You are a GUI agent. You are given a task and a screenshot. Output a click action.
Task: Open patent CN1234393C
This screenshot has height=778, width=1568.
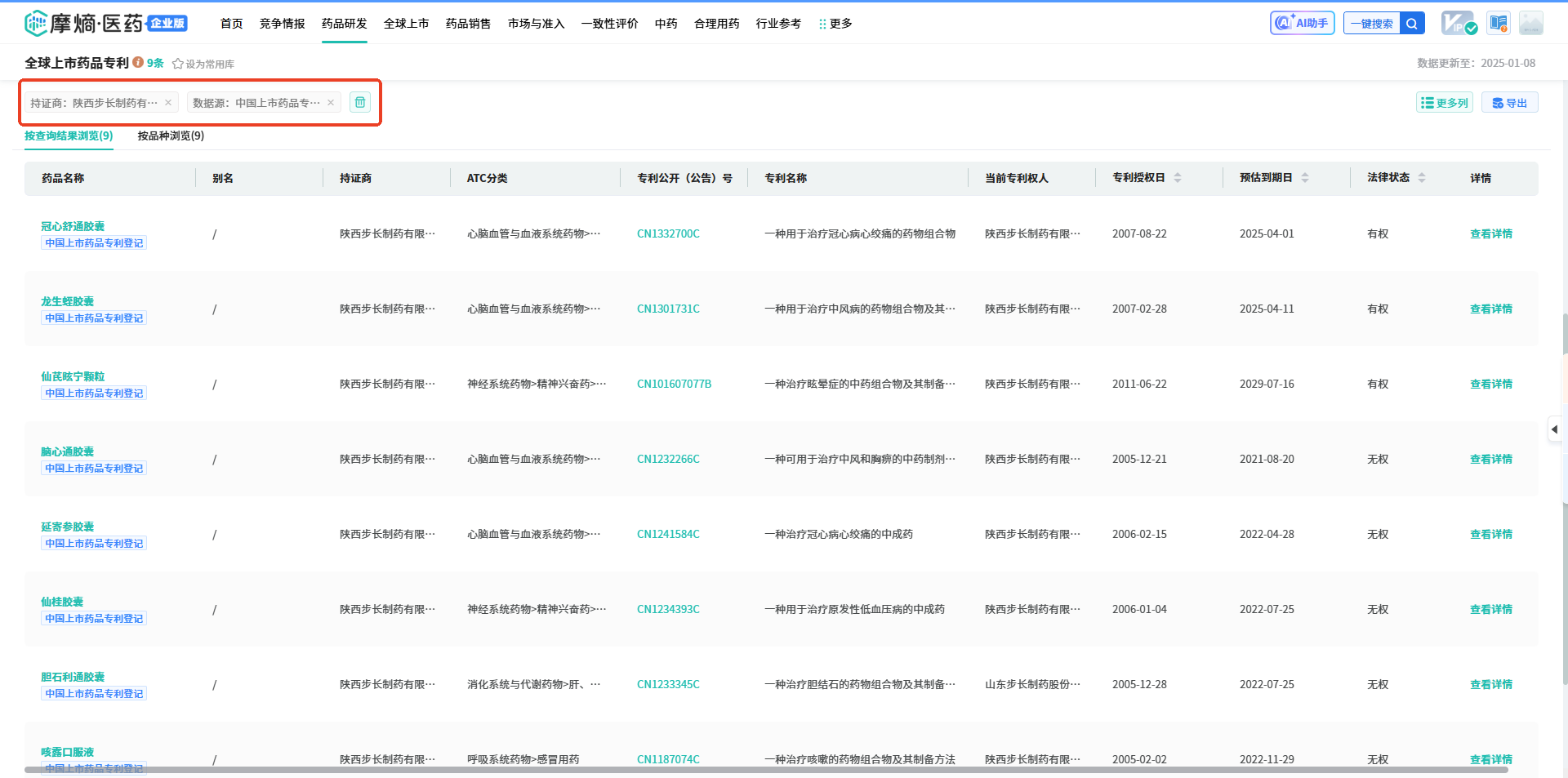pos(668,609)
